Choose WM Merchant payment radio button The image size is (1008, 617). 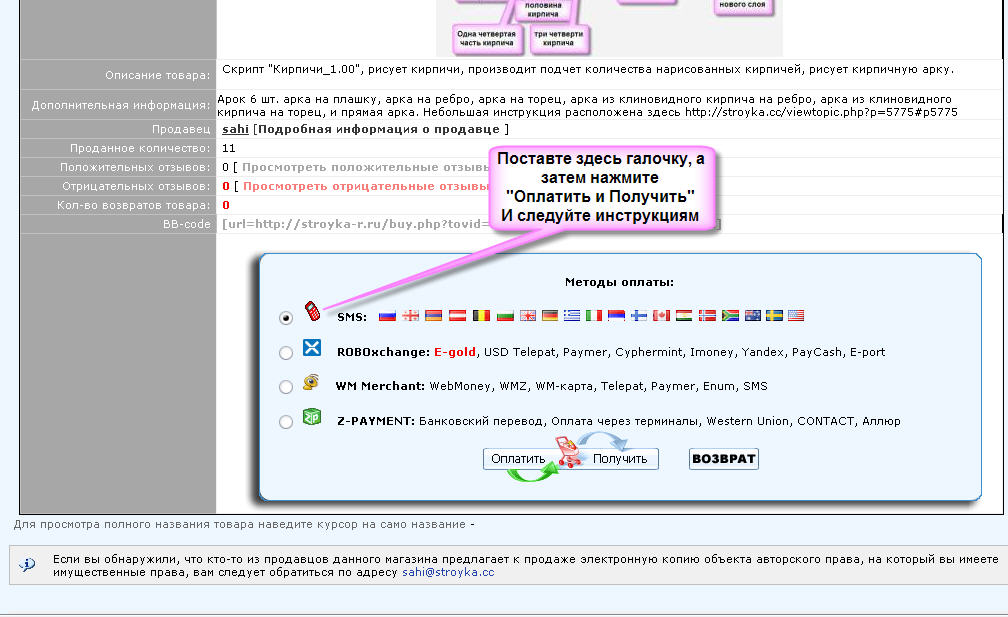(x=286, y=387)
